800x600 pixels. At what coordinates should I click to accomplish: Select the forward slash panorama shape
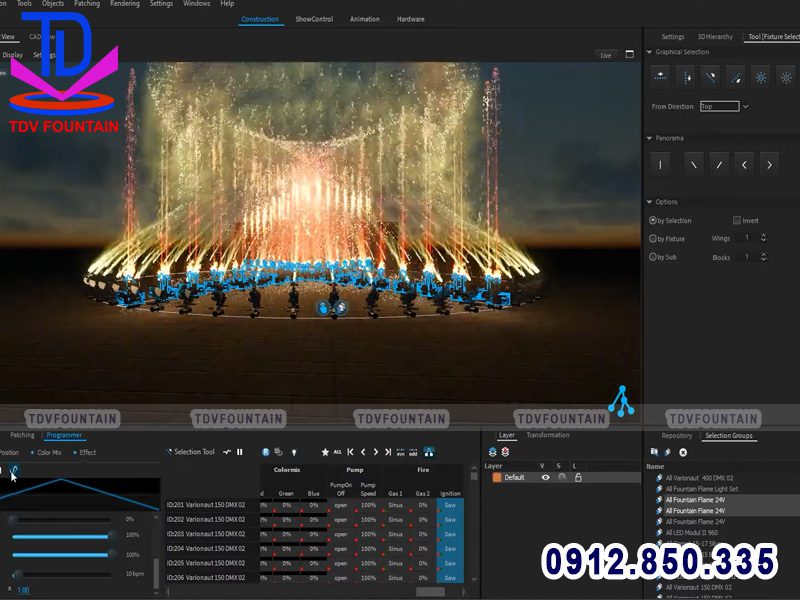[719, 165]
